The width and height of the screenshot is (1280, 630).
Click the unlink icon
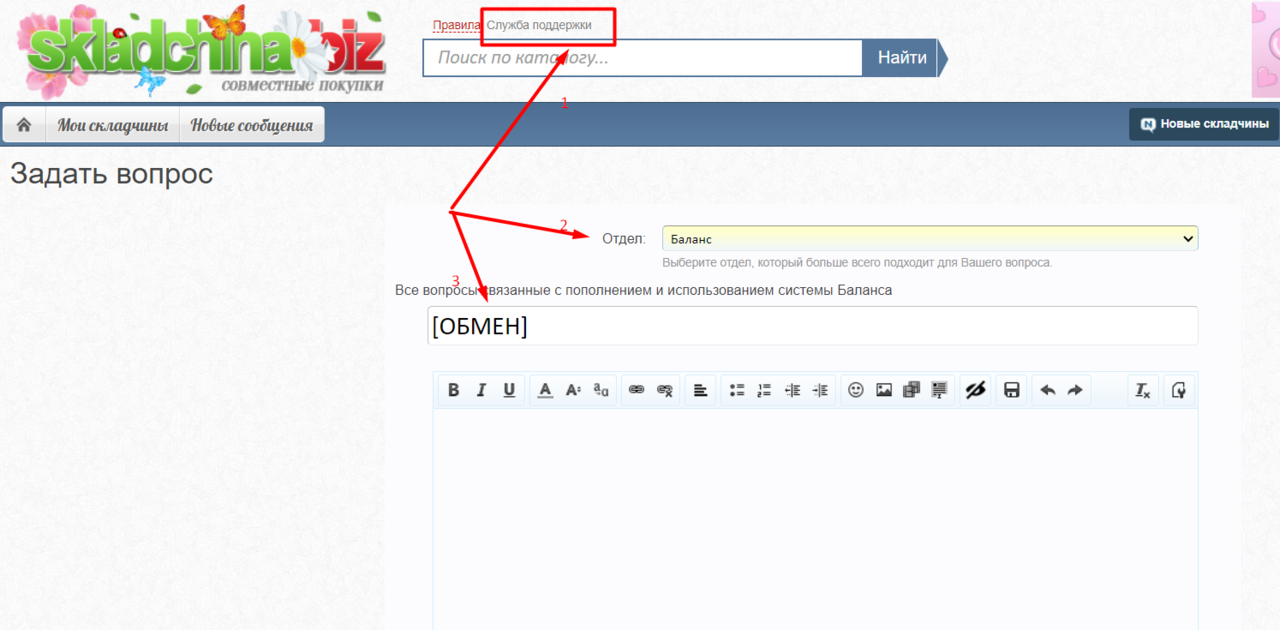[664, 390]
